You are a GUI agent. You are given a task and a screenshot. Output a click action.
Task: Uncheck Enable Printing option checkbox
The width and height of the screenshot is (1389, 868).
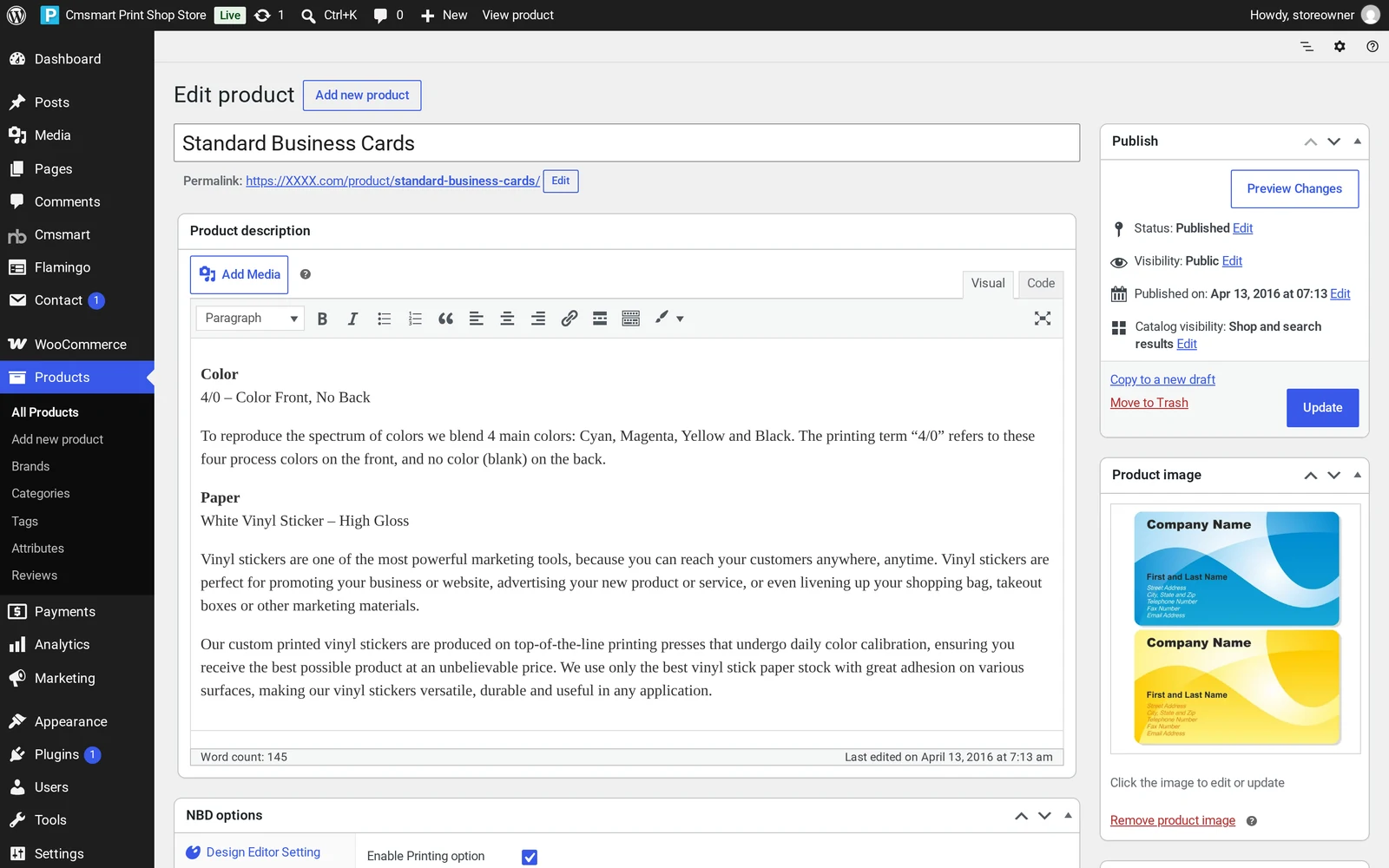pos(530,857)
